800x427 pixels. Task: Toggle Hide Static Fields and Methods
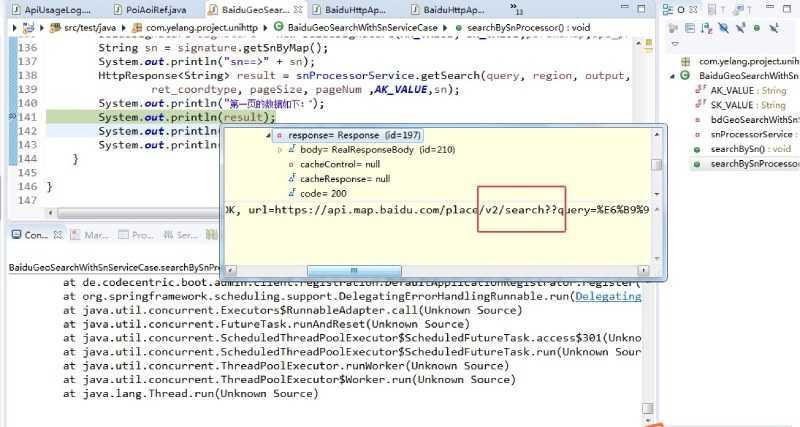(740, 28)
